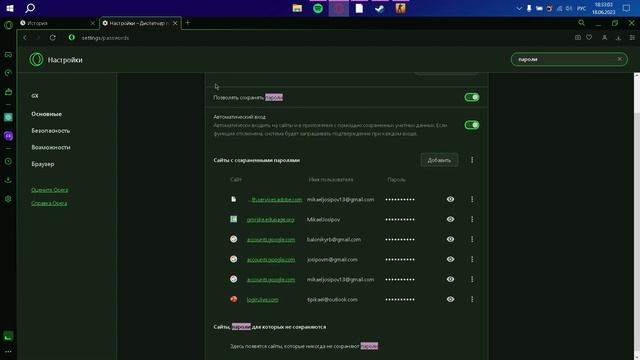640x360 pixels.
Task: Open the GX Cleaner sidebar icon
Action: pos(8,92)
